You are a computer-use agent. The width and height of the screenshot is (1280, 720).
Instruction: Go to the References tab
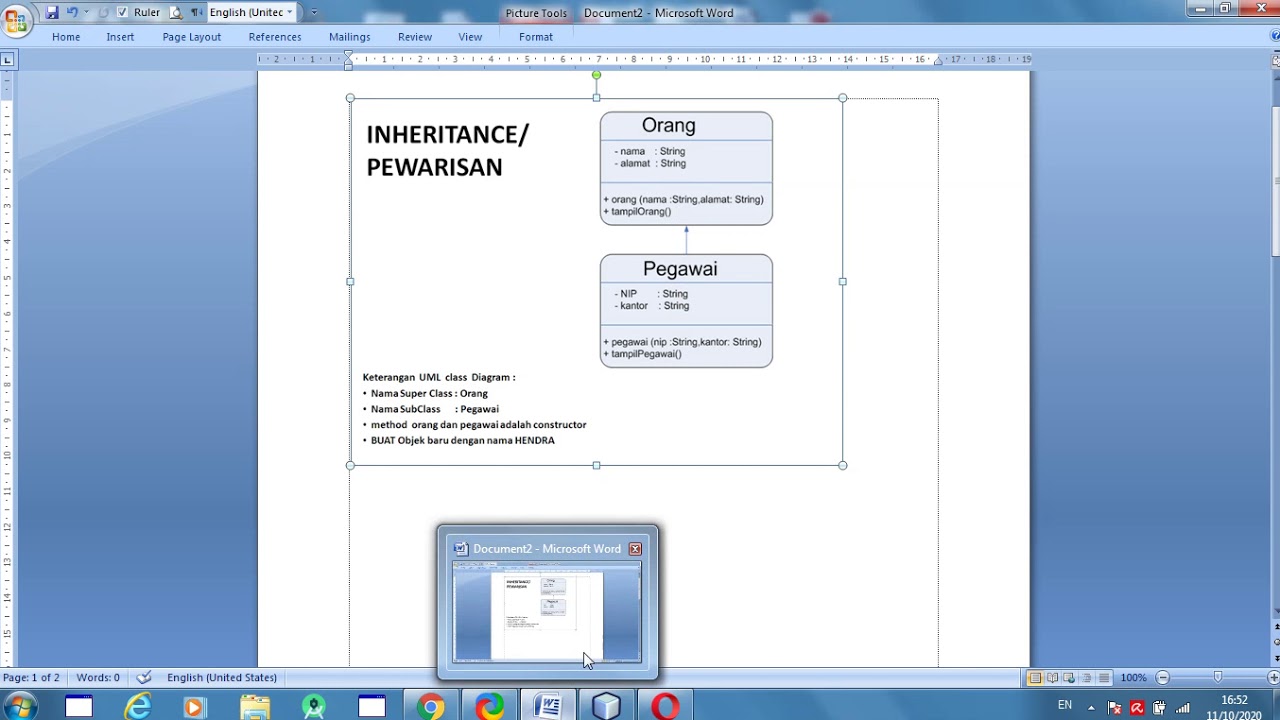coord(275,37)
